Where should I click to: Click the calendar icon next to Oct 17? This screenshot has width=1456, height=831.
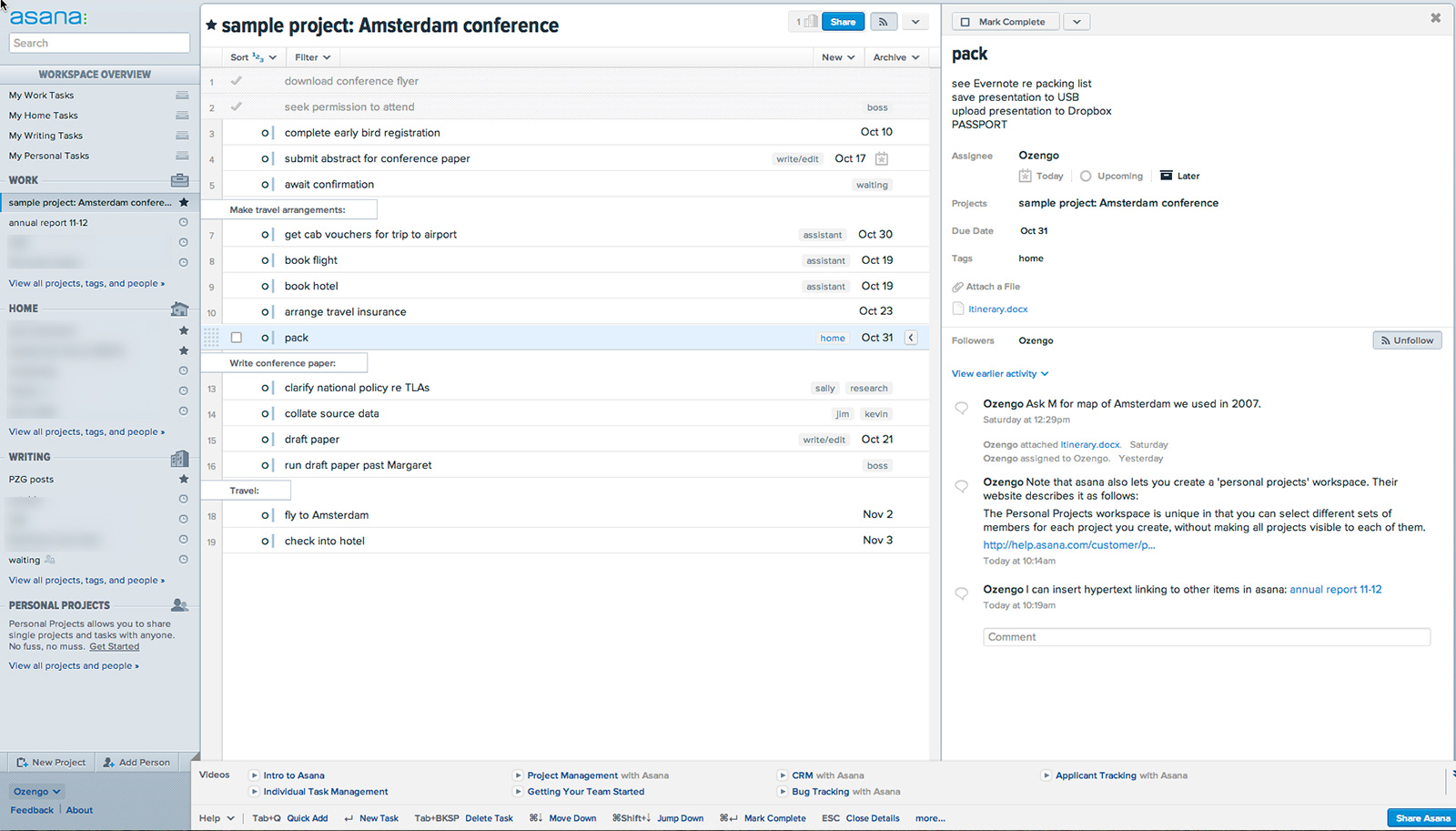tap(881, 158)
